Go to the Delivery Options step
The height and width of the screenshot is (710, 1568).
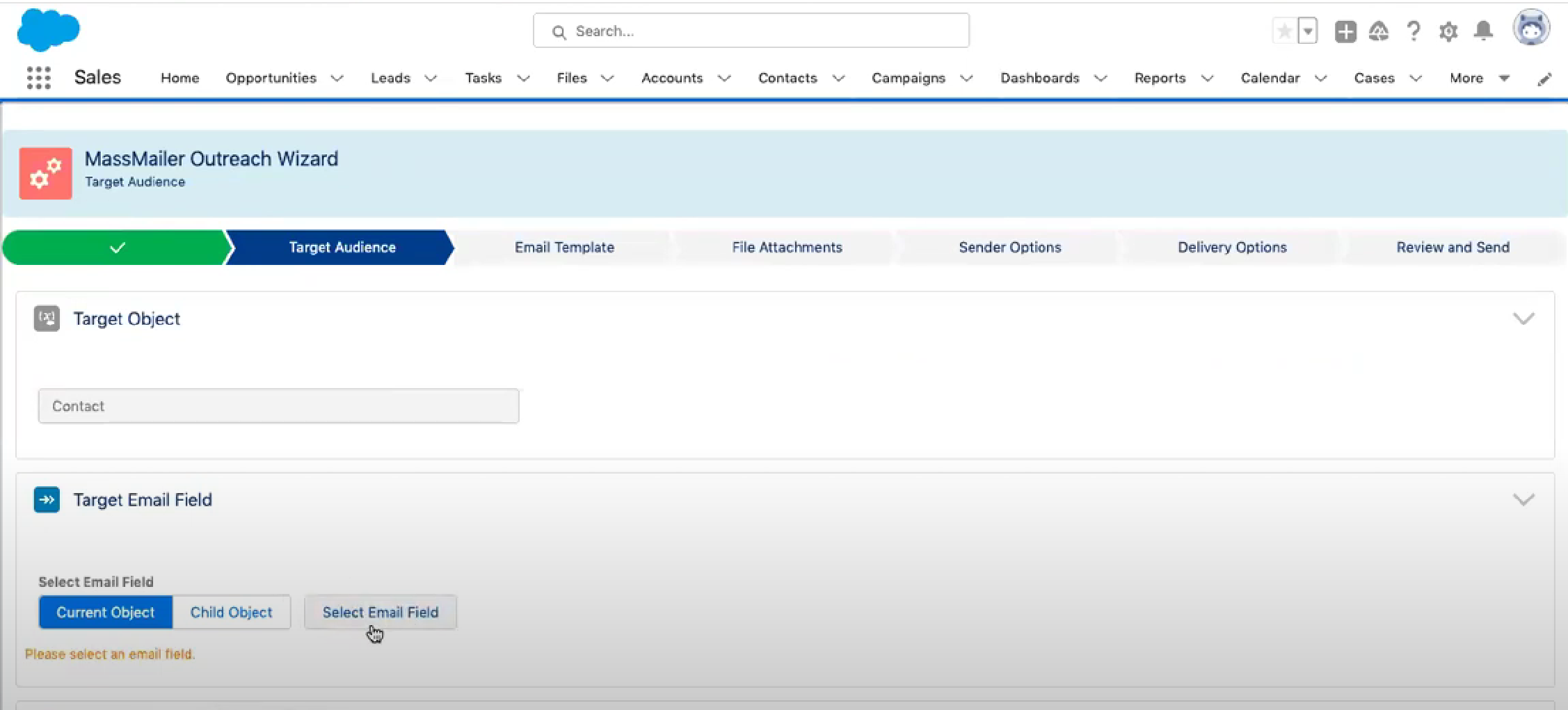1232,248
